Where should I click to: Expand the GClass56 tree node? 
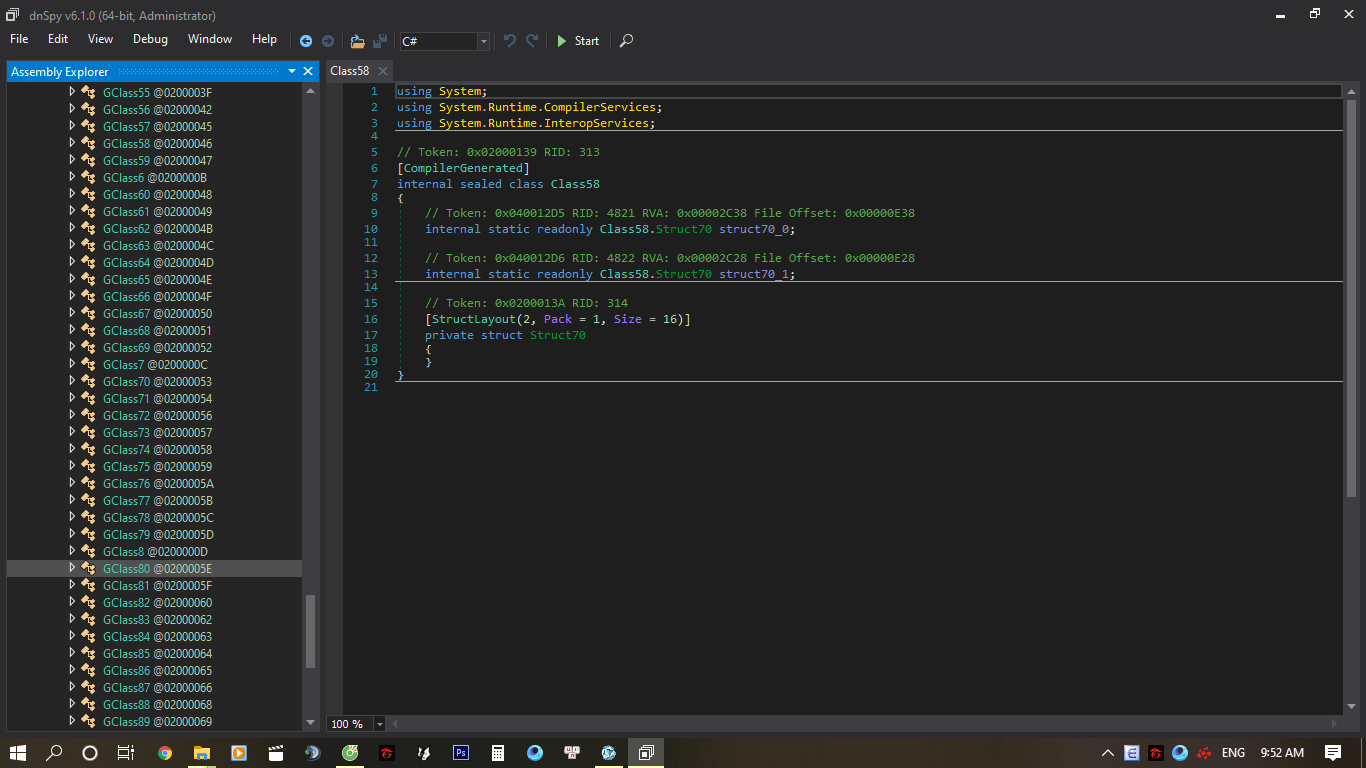pos(72,109)
